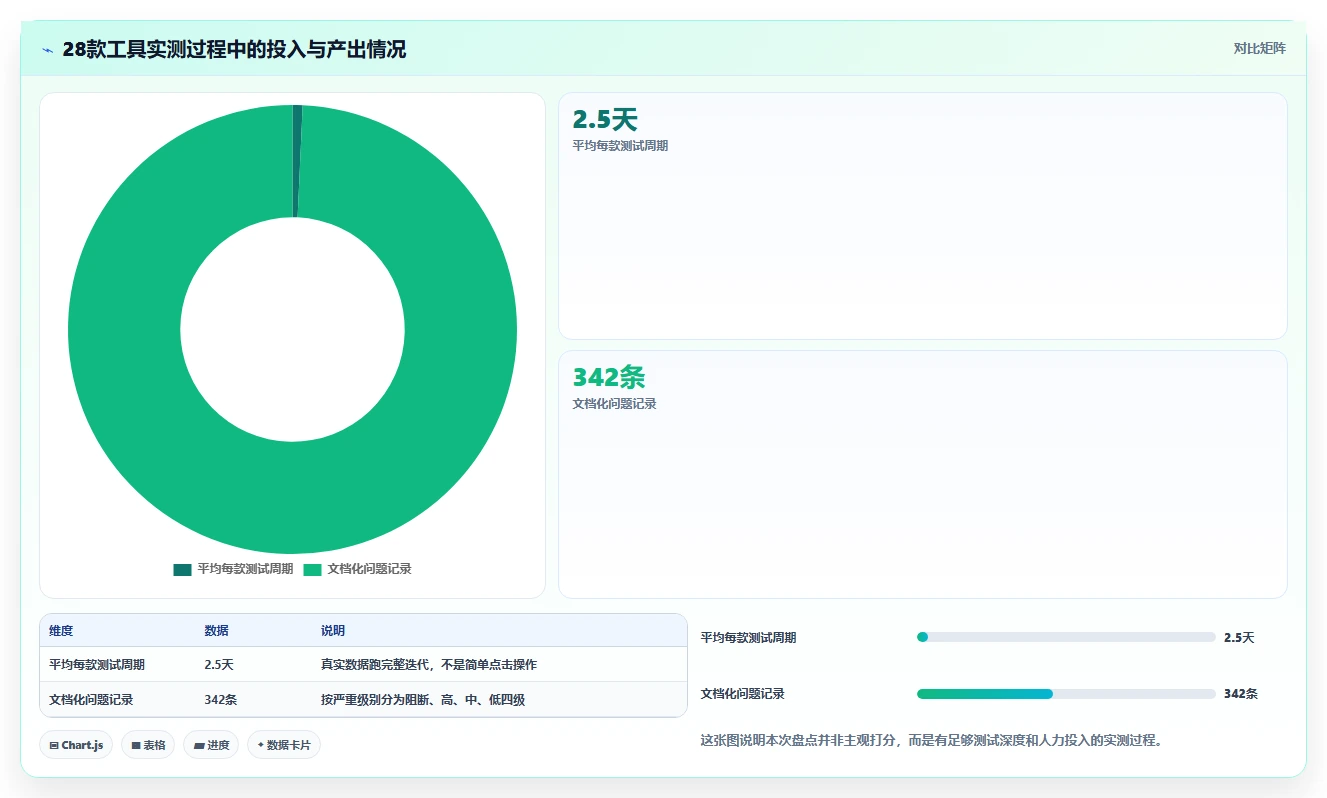
Task: Click the icon in 表格 chip
Action: (x=135, y=746)
